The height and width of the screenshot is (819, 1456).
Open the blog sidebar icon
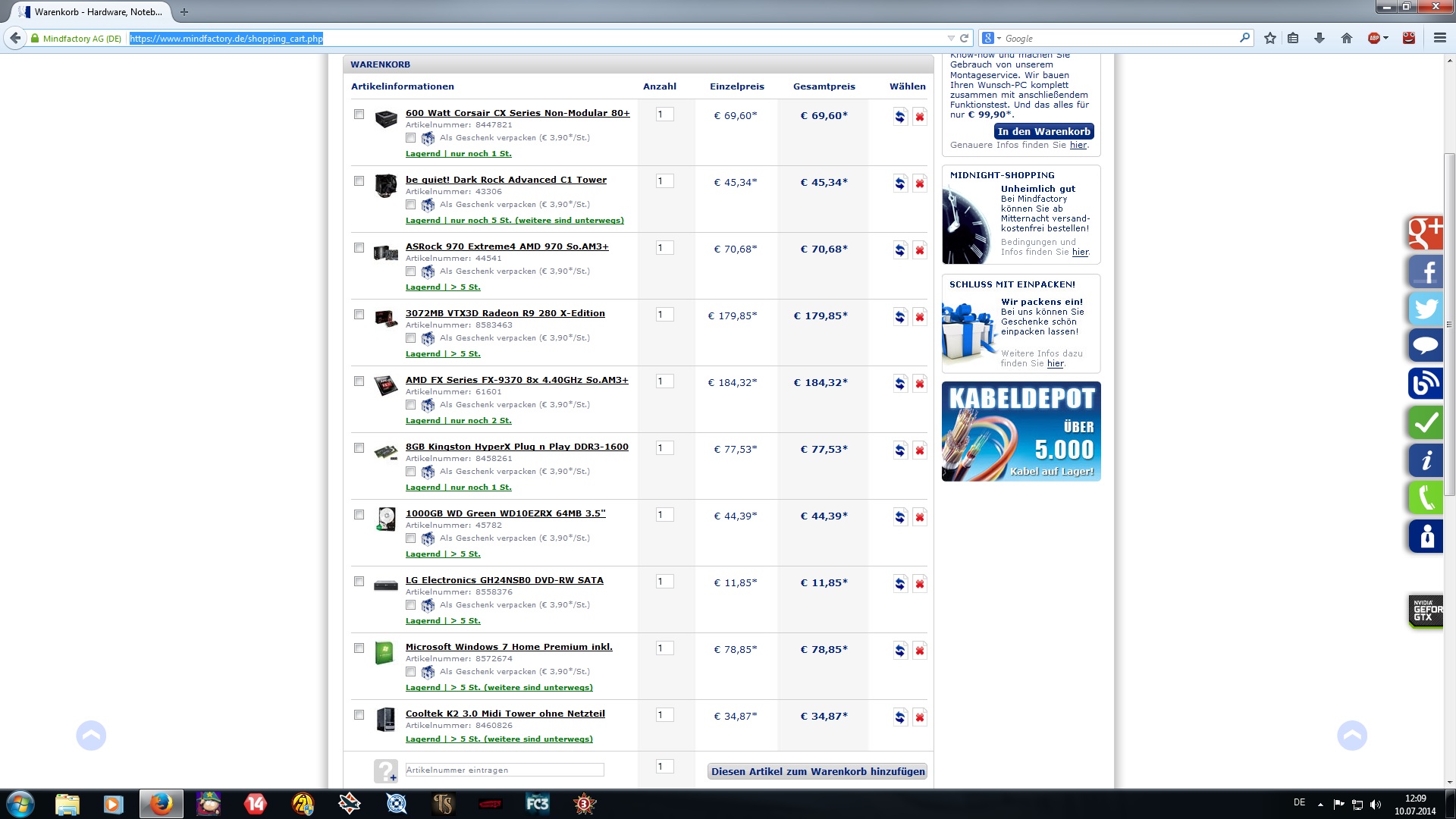coord(1426,384)
